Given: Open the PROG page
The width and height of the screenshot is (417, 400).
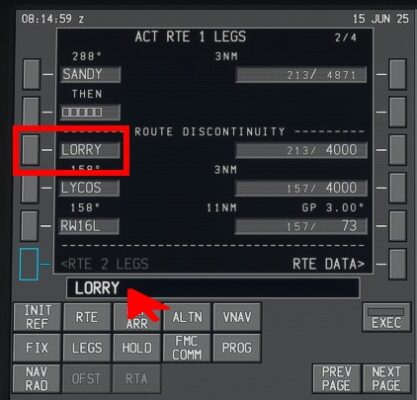Looking at the screenshot, I should [x=237, y=348].
